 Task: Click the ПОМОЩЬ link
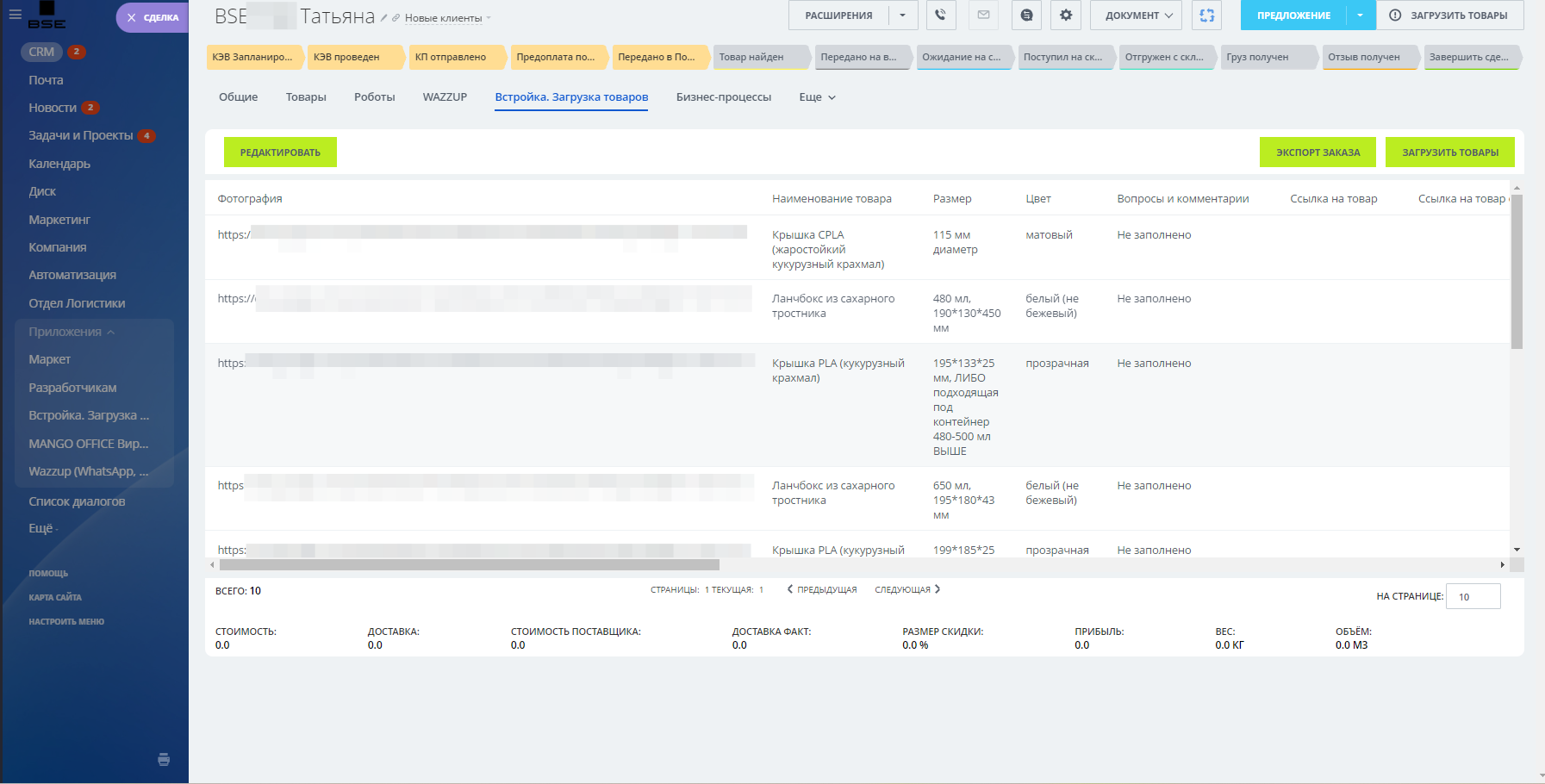tap(48, 573)
